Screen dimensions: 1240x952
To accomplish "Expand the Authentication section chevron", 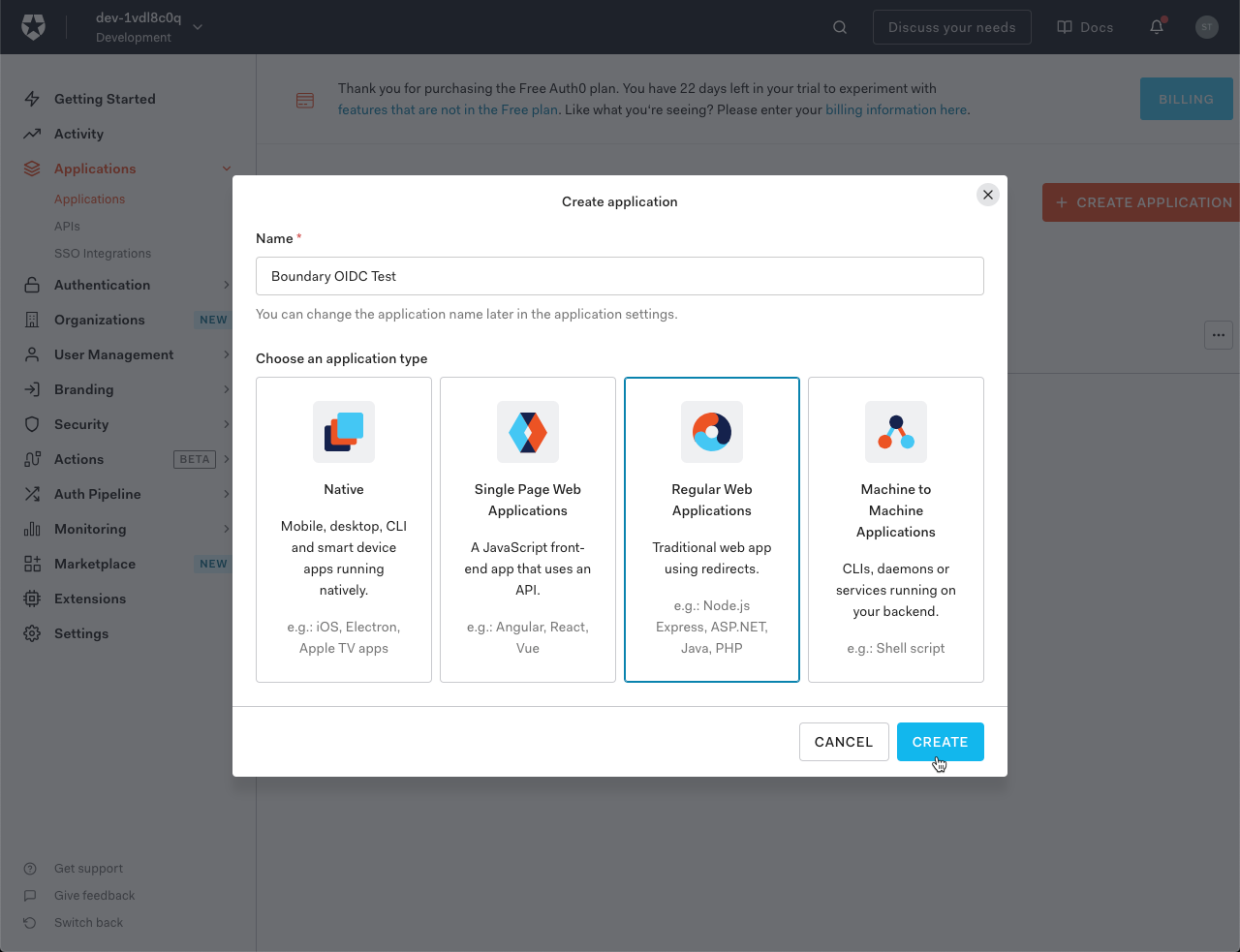I will click(227, 285).
